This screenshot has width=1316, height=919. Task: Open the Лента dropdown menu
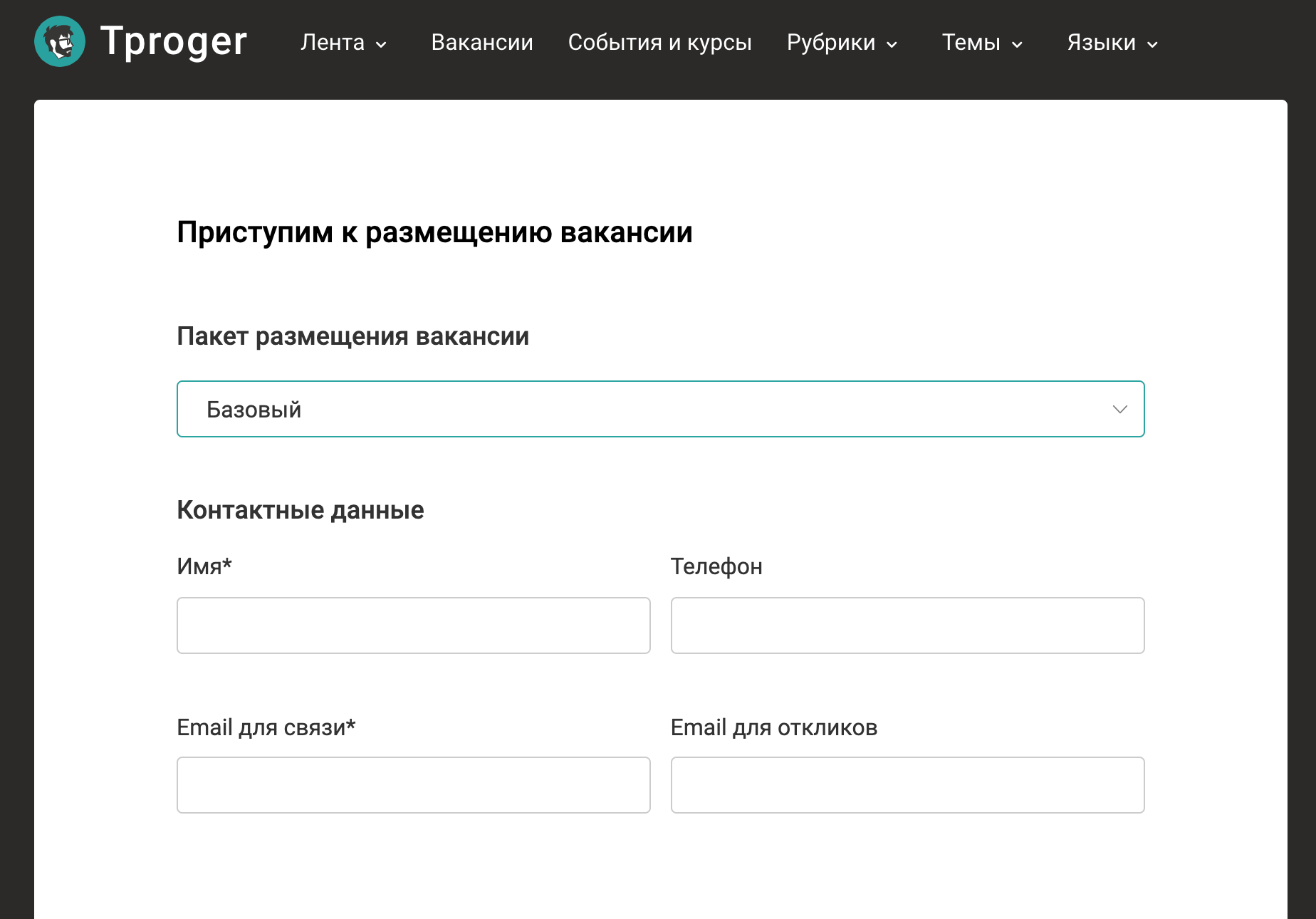click(343, 43)
